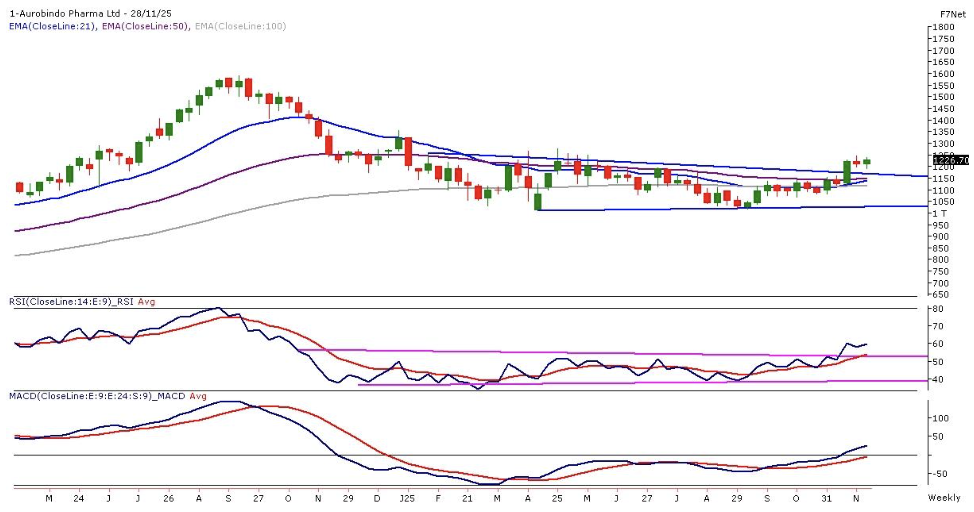Click the -50 level on MACD axis
This screenshot has height=512, width=974.
(940, 474)
